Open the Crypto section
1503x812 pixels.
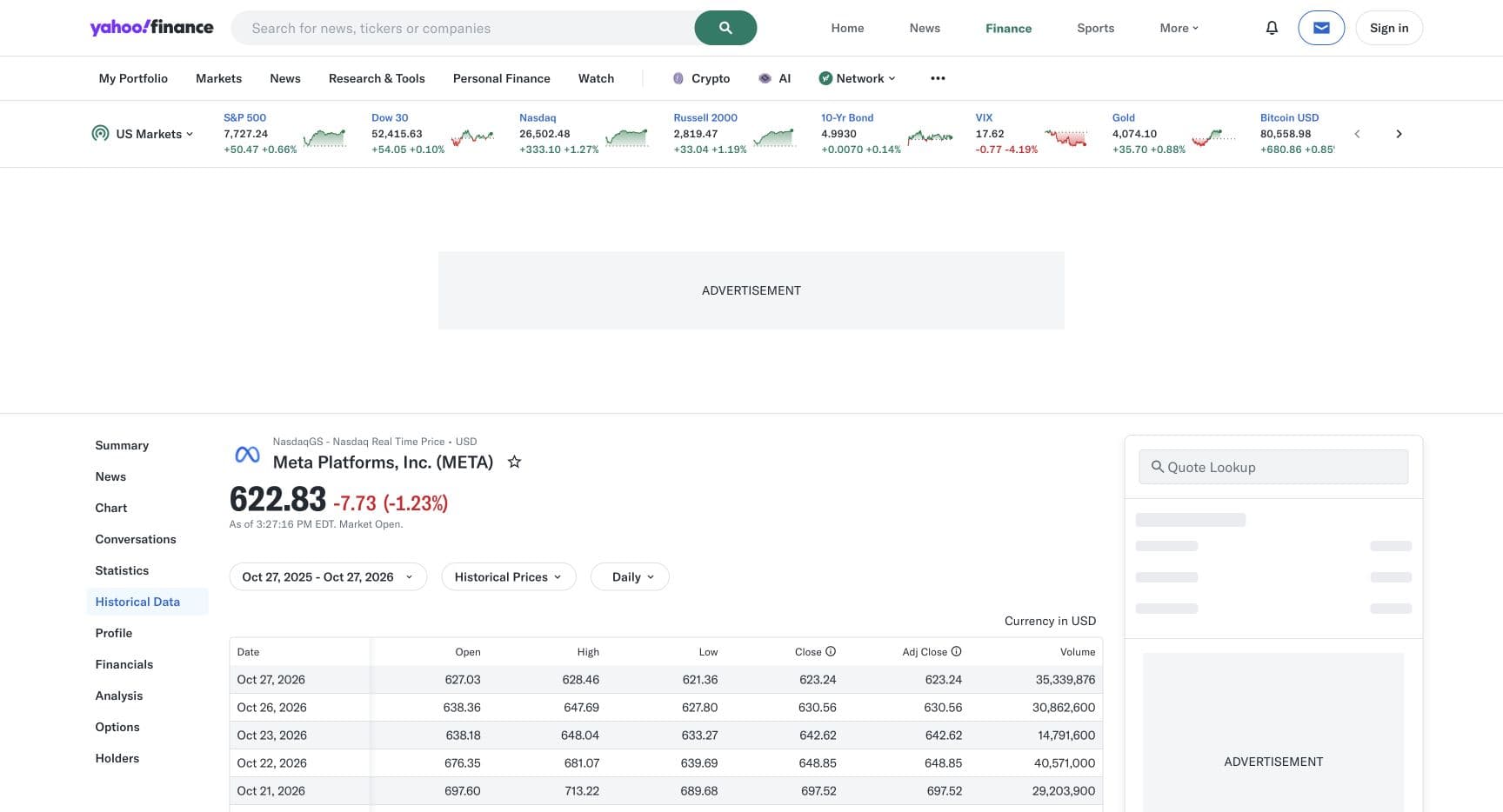tap(701, 78)
